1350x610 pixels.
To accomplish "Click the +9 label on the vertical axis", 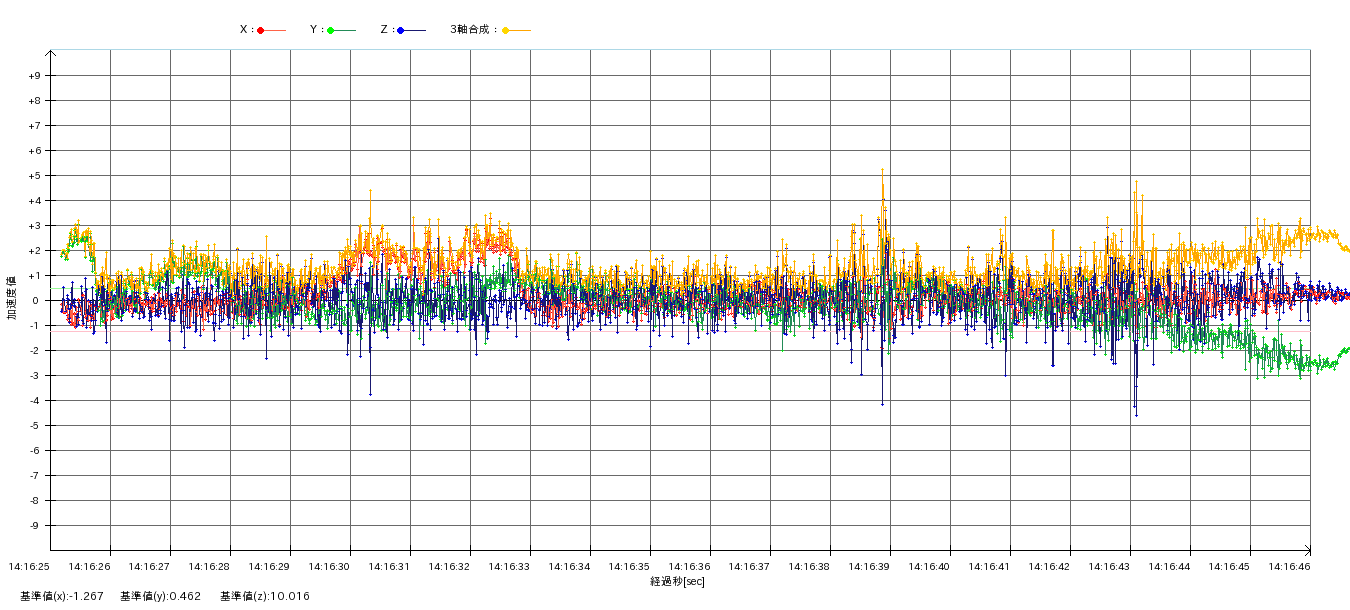I will [x=34, y=76].
